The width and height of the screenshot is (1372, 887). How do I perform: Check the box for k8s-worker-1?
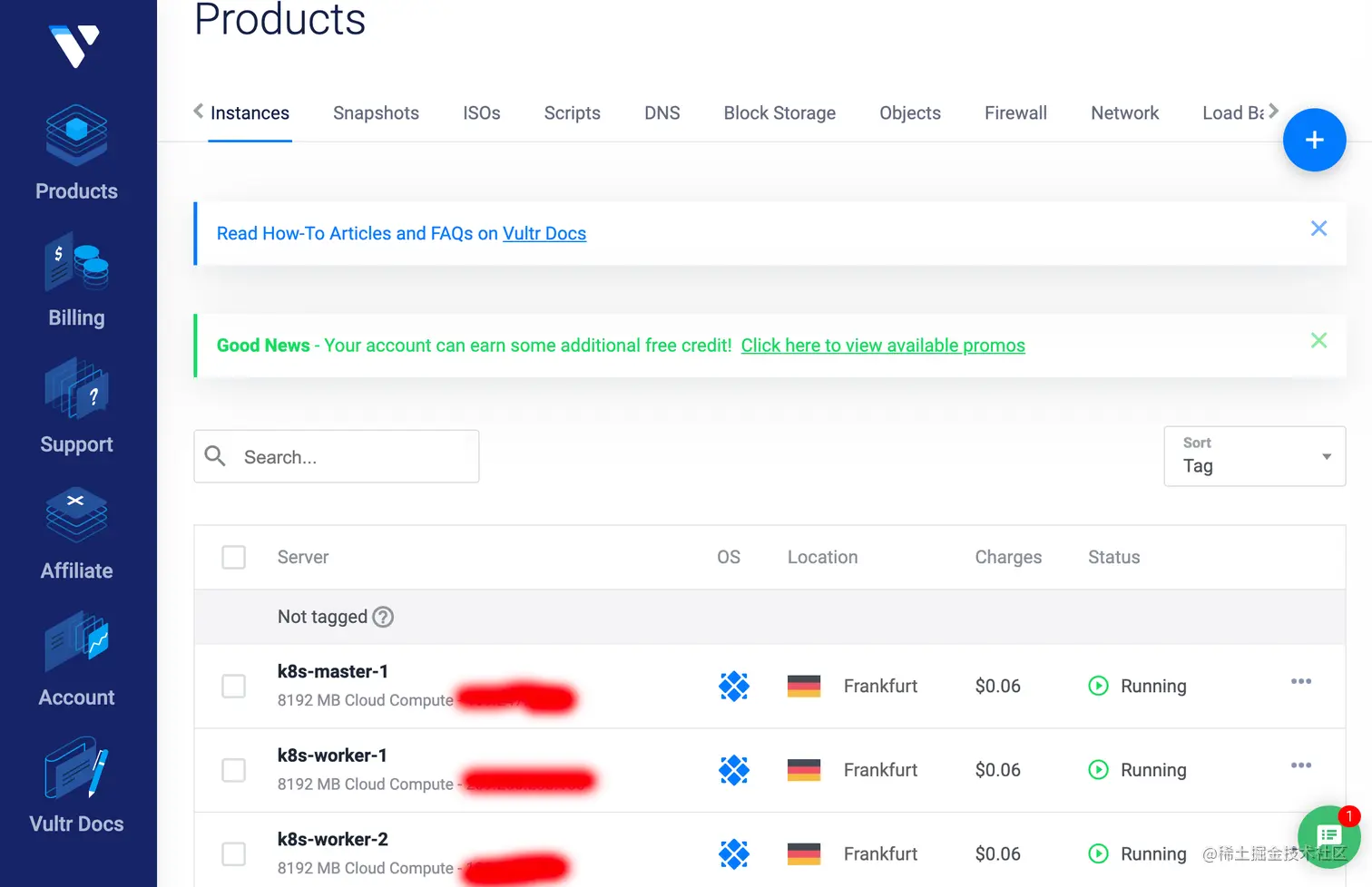(234, 770)
